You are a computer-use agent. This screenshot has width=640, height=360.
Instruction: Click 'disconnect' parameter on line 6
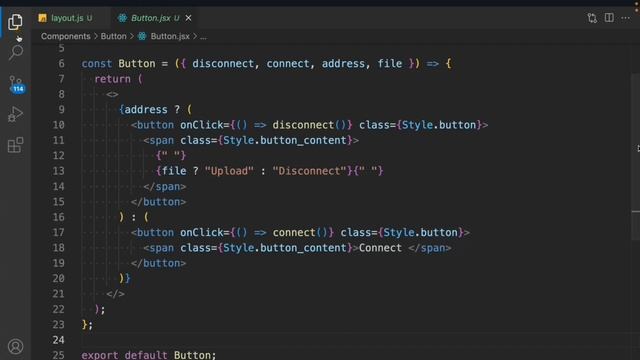coord(223,64)
